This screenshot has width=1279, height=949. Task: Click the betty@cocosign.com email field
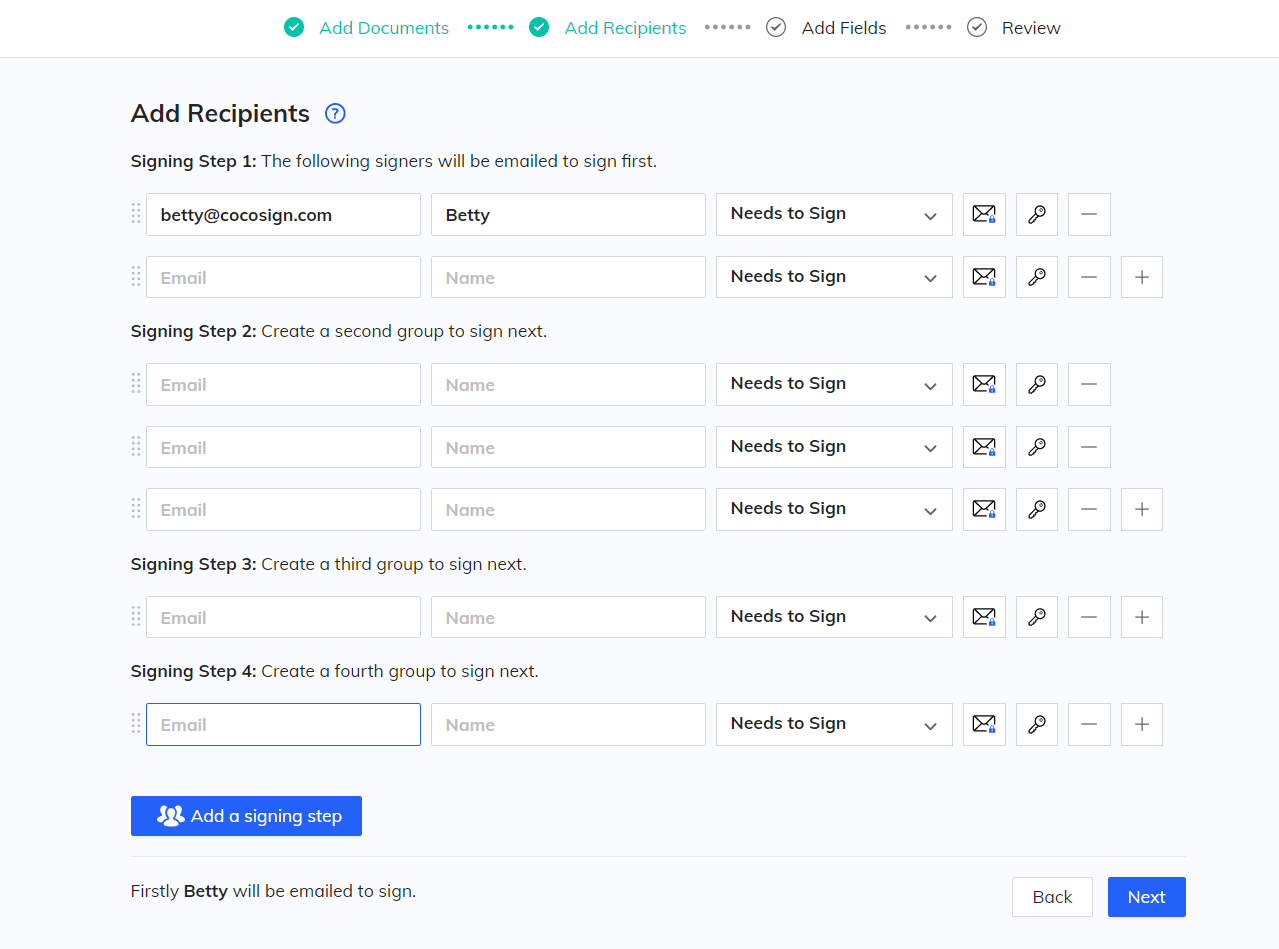coord(283,214)
